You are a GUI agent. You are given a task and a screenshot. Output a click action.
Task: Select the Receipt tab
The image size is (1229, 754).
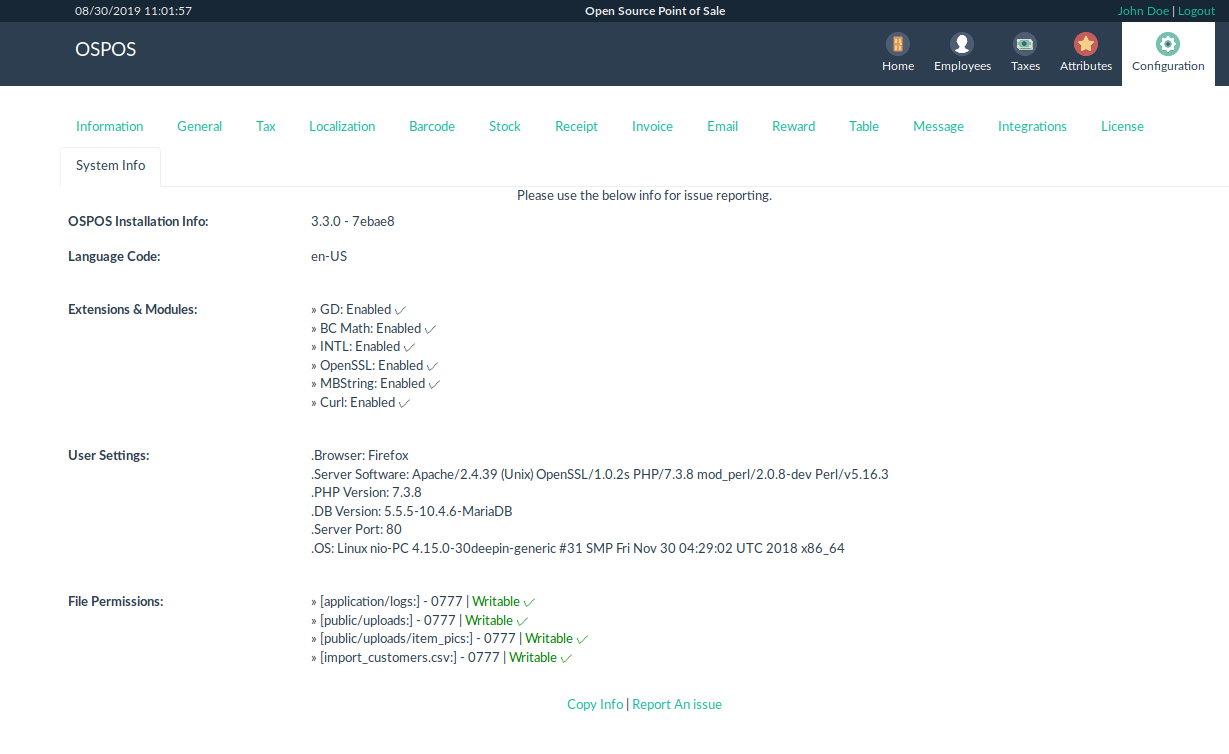point(576,126)
